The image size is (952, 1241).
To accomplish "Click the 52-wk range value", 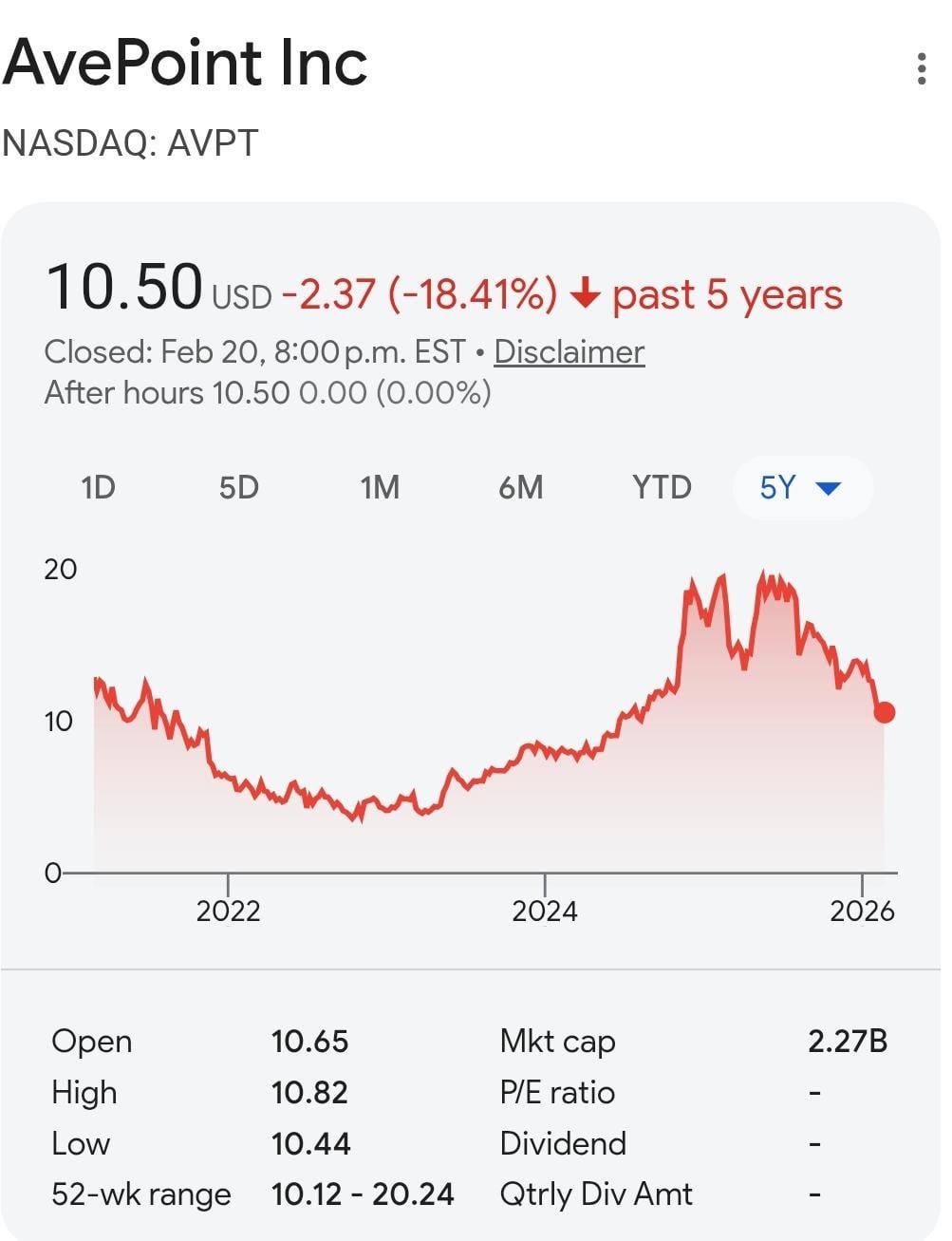I will point(363,1194).
